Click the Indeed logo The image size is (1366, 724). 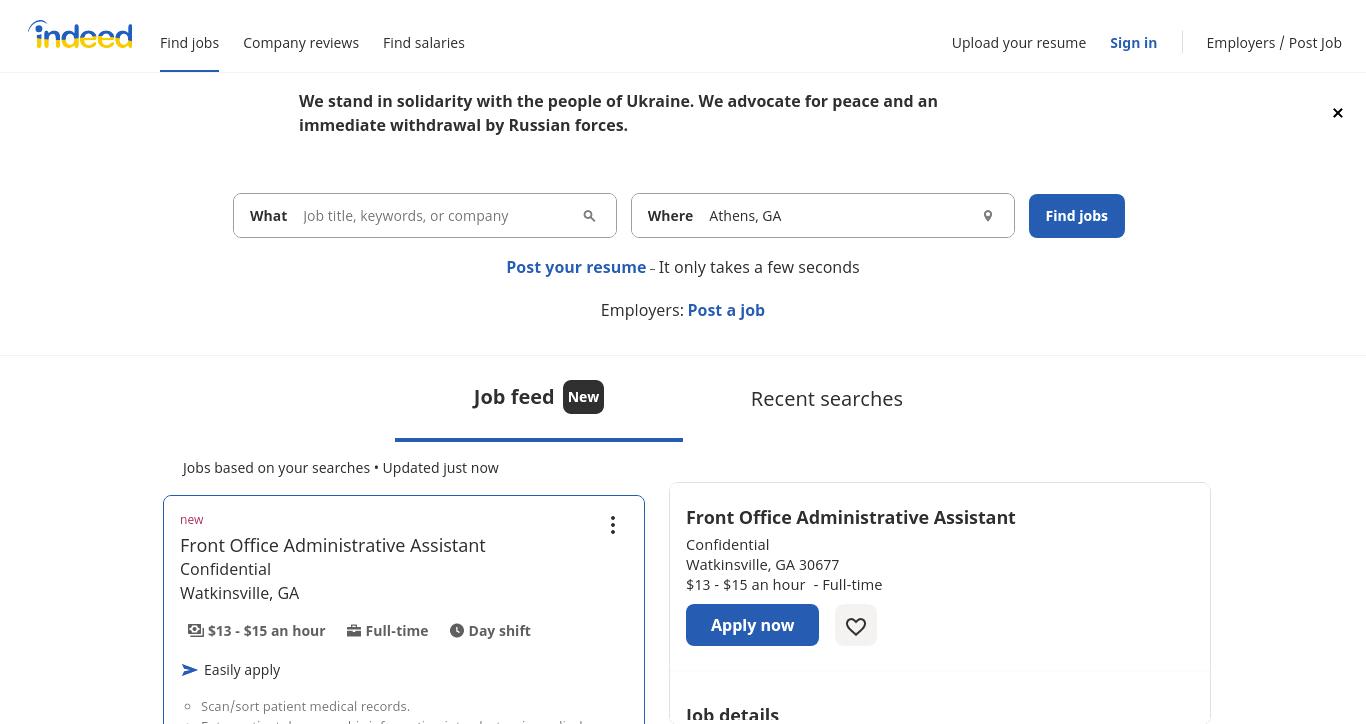(80, 35)
